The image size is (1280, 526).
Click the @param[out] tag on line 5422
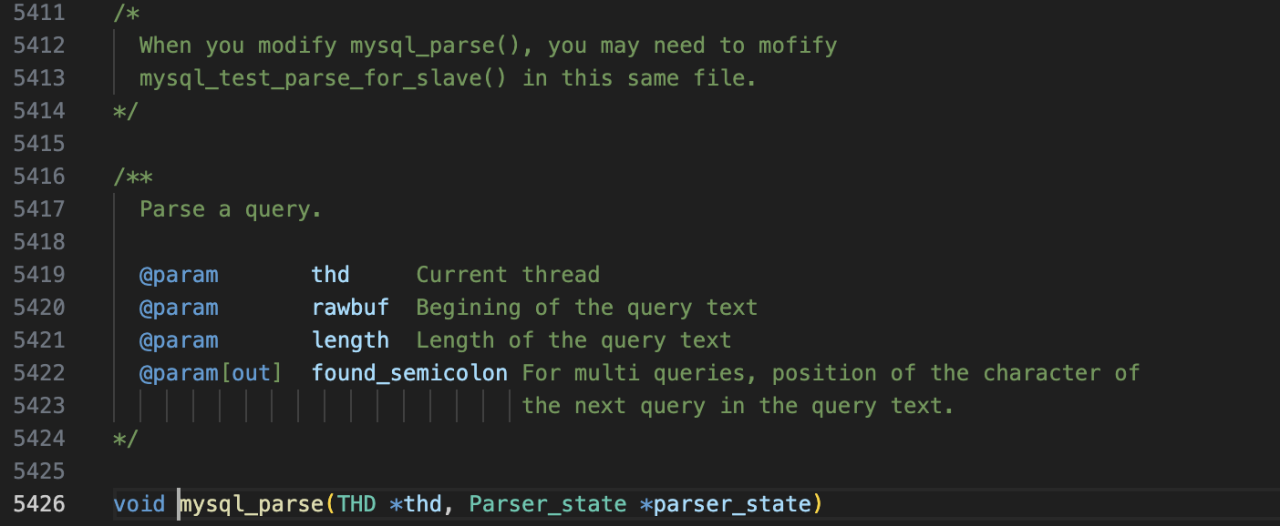tap(211, 373)
